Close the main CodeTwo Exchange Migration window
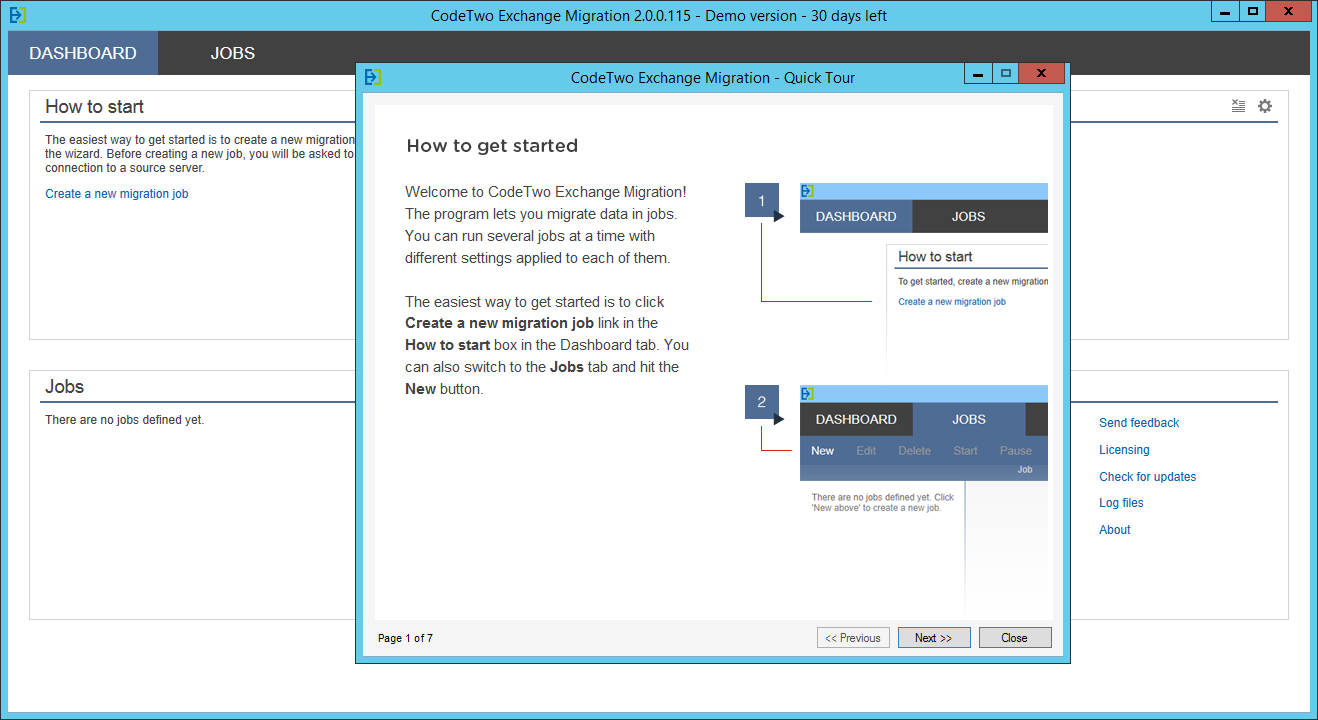 coord(1289,12)
